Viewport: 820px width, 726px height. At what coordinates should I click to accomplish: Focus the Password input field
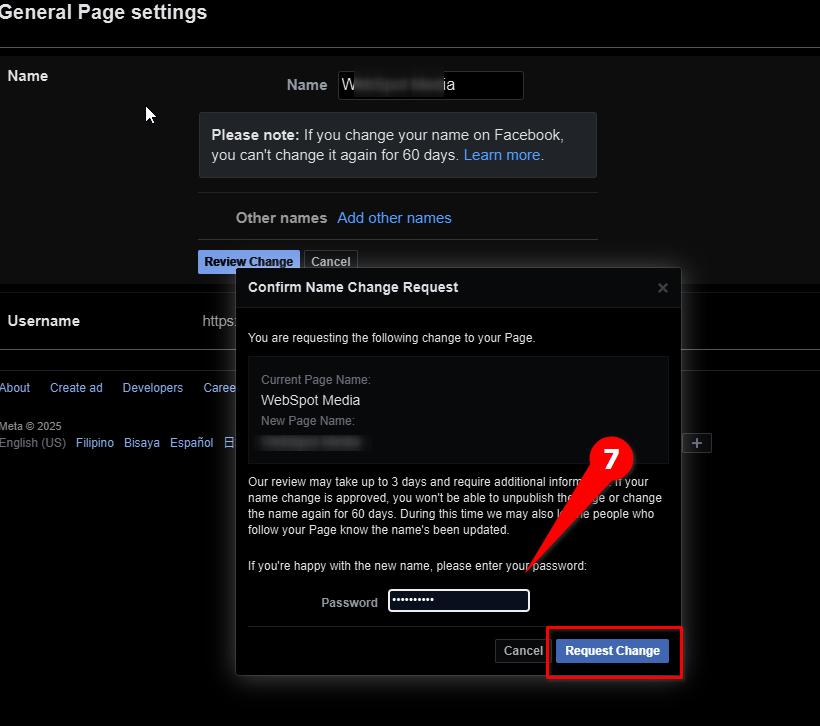pos(459,600)
